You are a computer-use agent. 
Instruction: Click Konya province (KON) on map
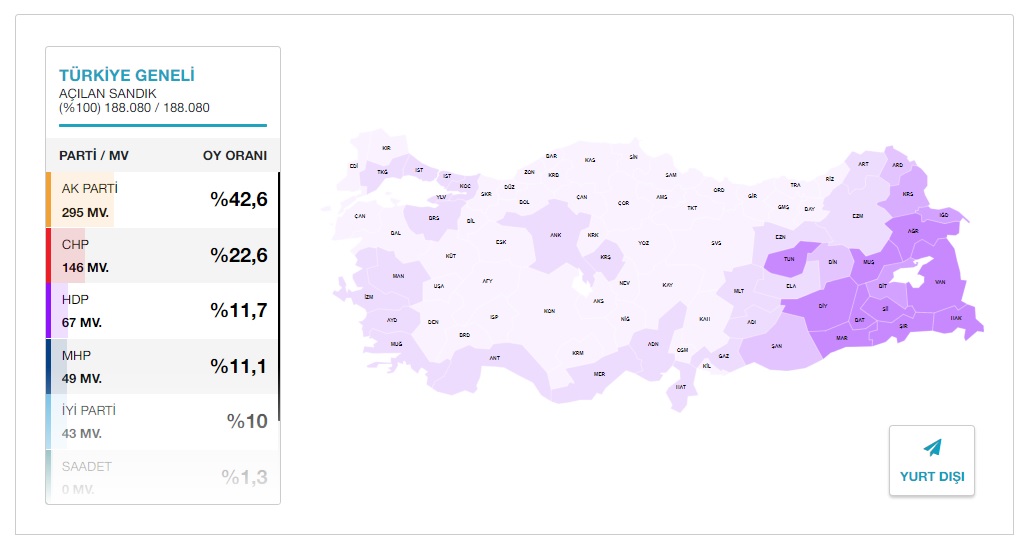(549, 311)
